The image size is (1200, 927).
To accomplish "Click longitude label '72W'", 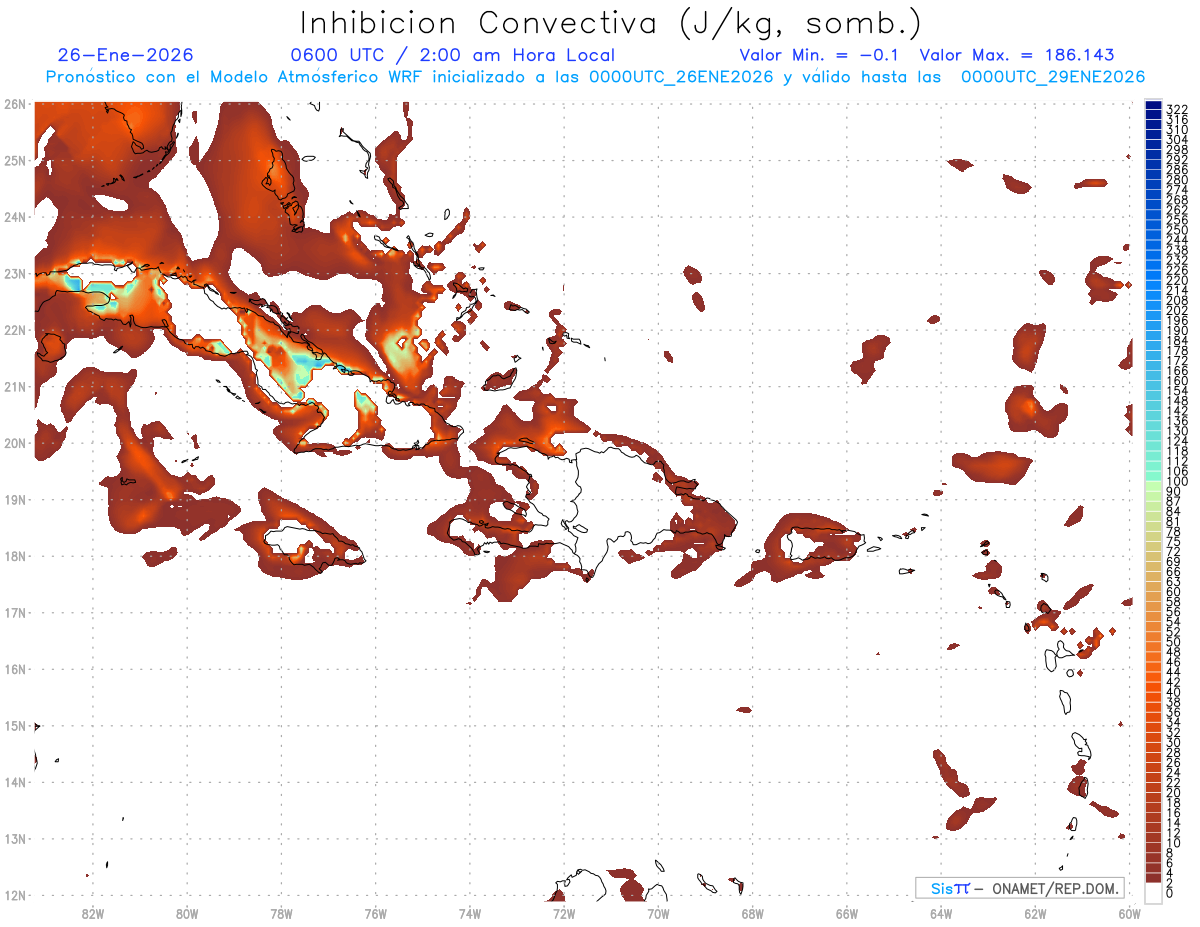I will click(564, 913).
